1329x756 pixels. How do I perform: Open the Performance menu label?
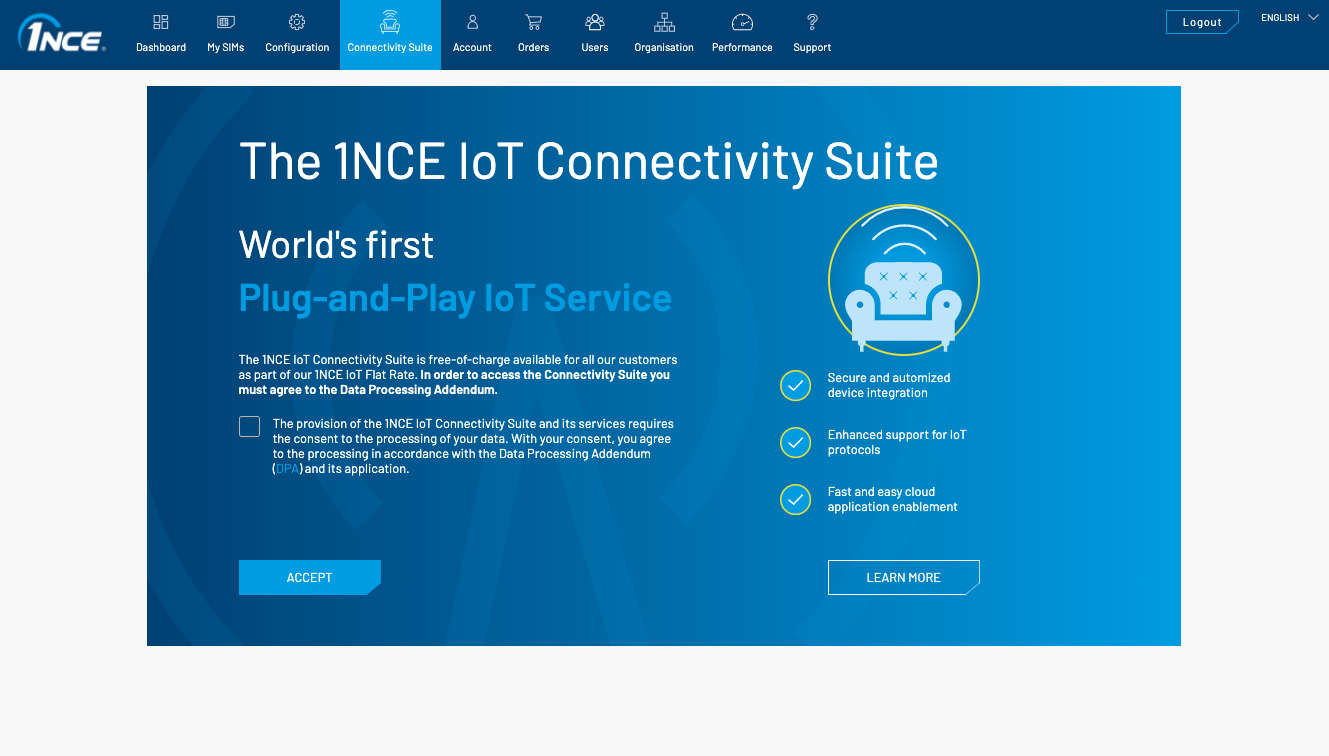pyautogui.click(x=742, y=47)
